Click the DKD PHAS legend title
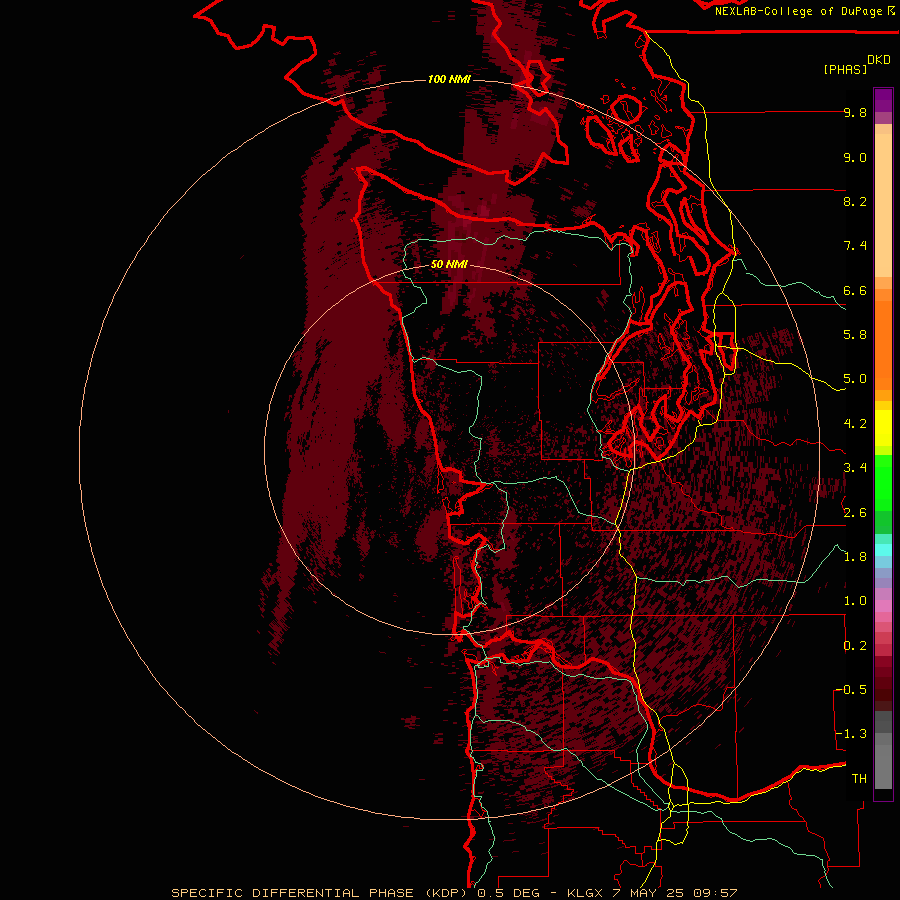The image size is (900, 900). (x=856, y=65)
